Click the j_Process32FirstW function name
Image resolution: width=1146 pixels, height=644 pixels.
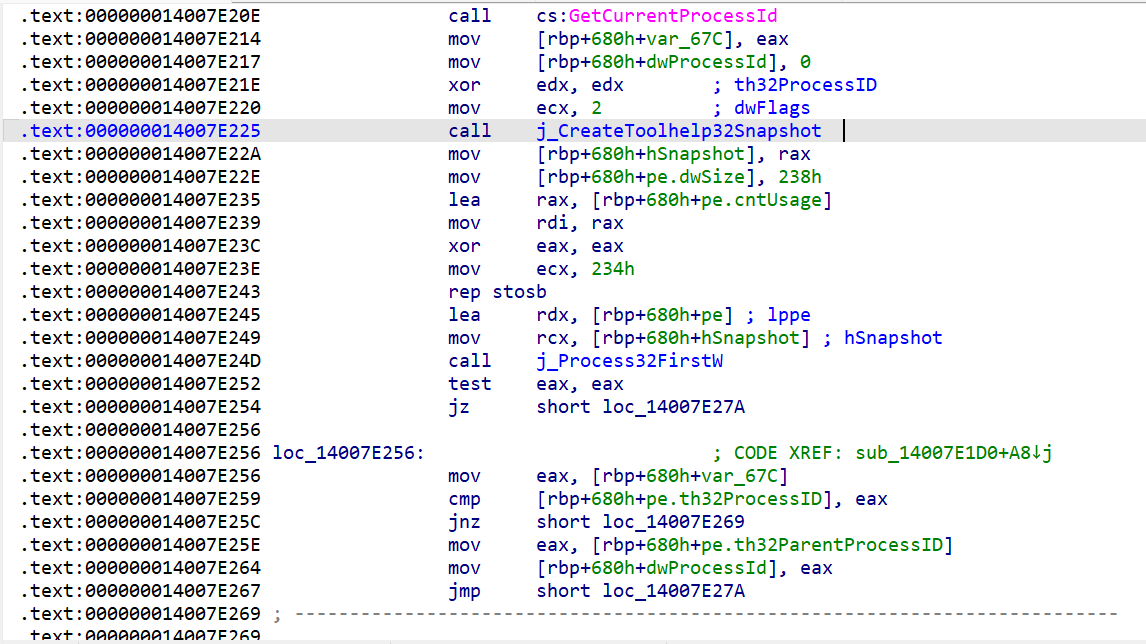click(x=629, y=361)
